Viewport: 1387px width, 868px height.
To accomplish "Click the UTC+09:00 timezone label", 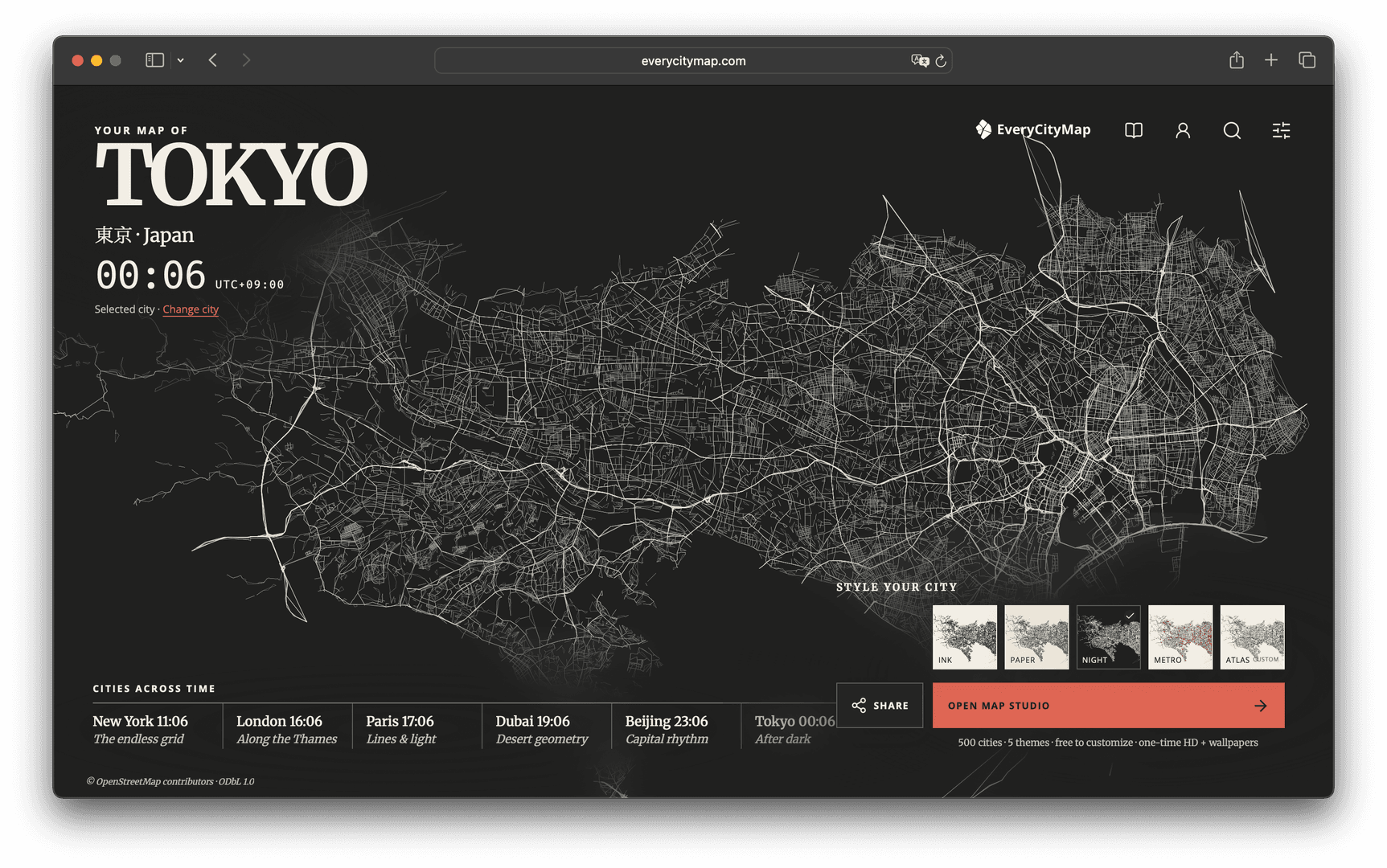I will point(249,285).
